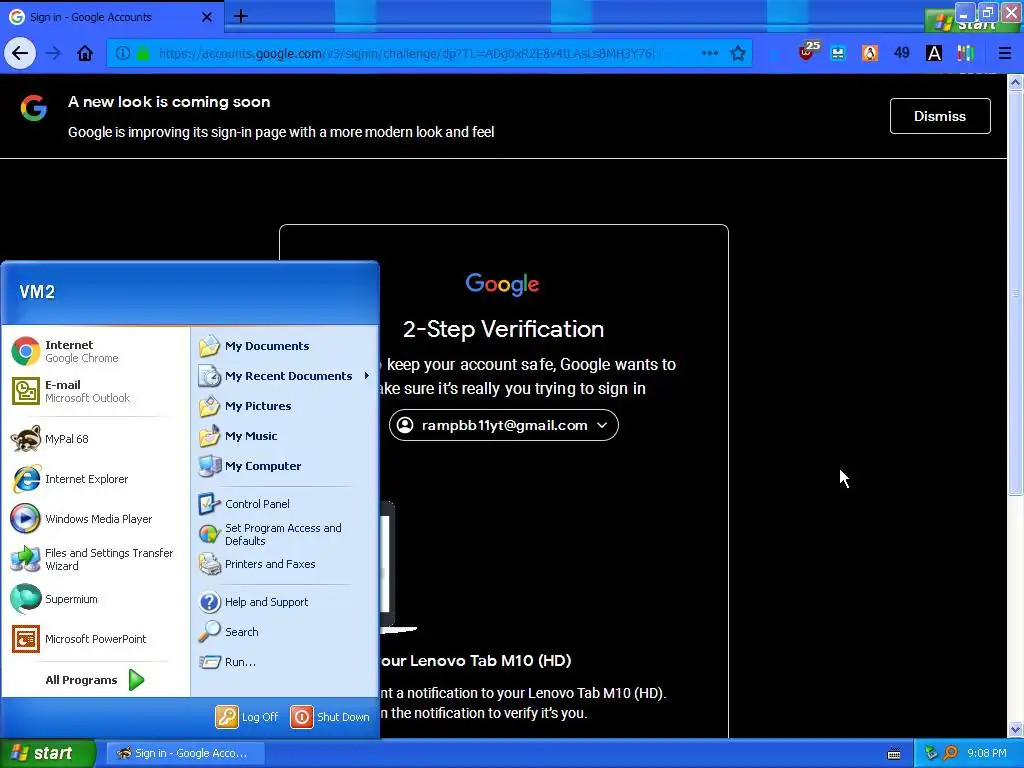The width and height of the screenshot is (1024, 768).
Task: Open Microsoft PowerPoint from Start menu
Action: tap(95, 639)
